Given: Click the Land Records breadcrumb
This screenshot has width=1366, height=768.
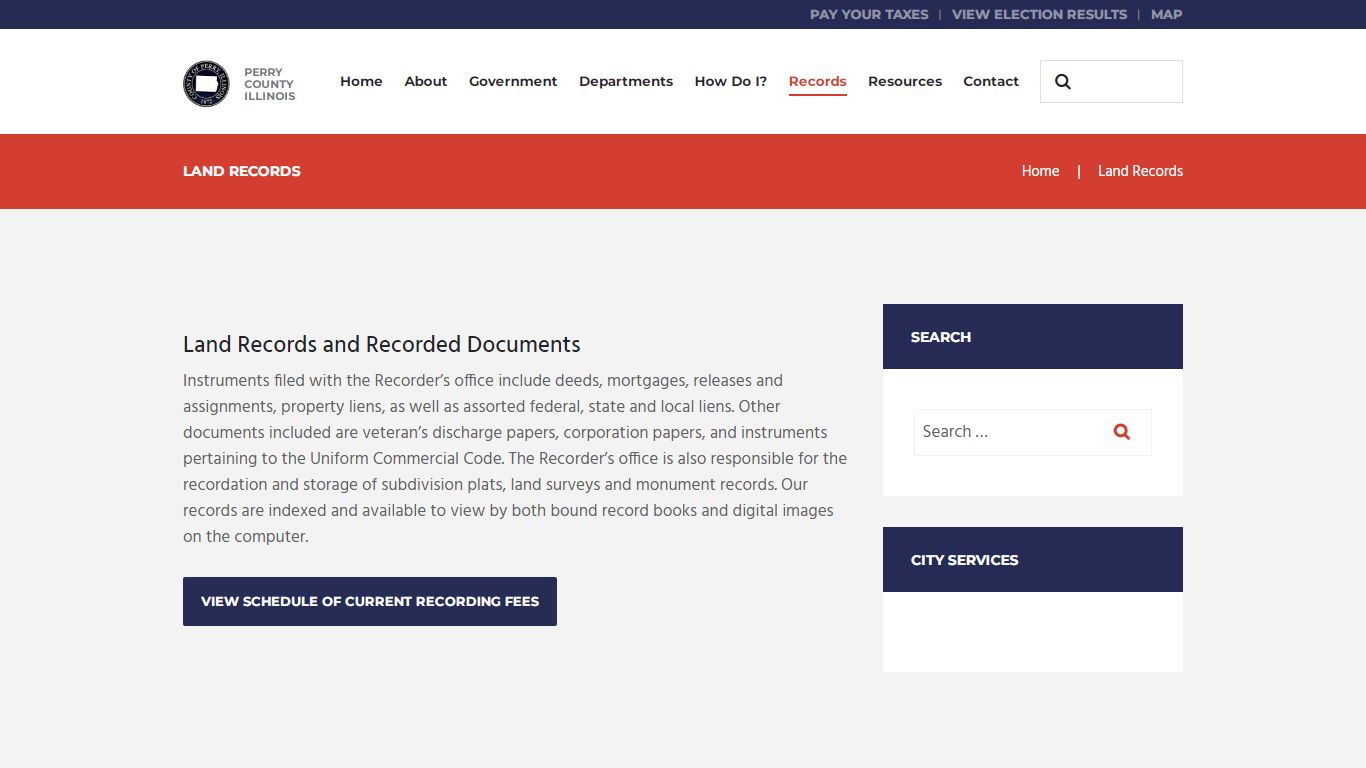Looking at the screenshot, I should [x=1140, y=171].
